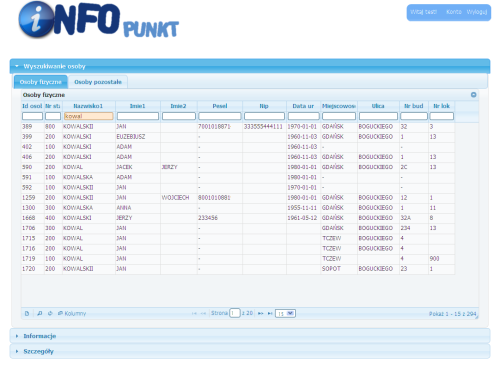This screenshot has width=500, height=370.
Task: Open grid search magnifier icon
Action: 40,313
